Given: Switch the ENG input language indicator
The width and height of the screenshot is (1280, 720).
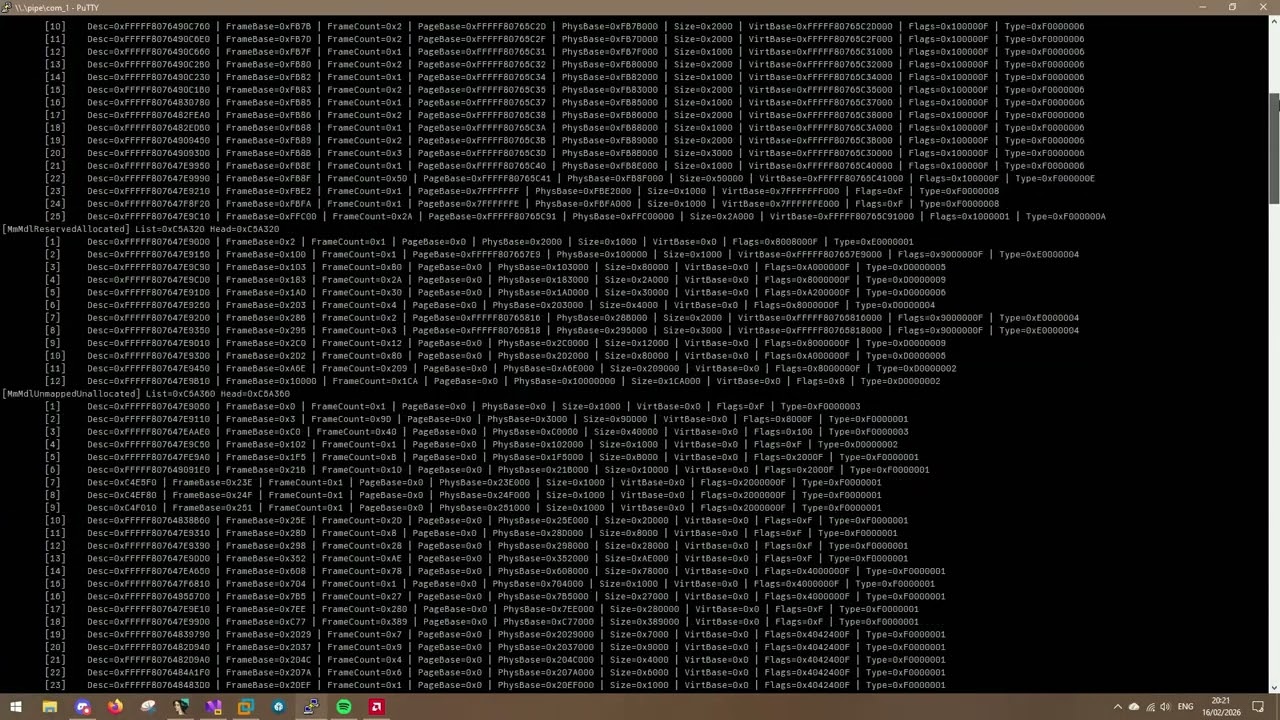Looking at the screenshot, I should point(1186,707).
